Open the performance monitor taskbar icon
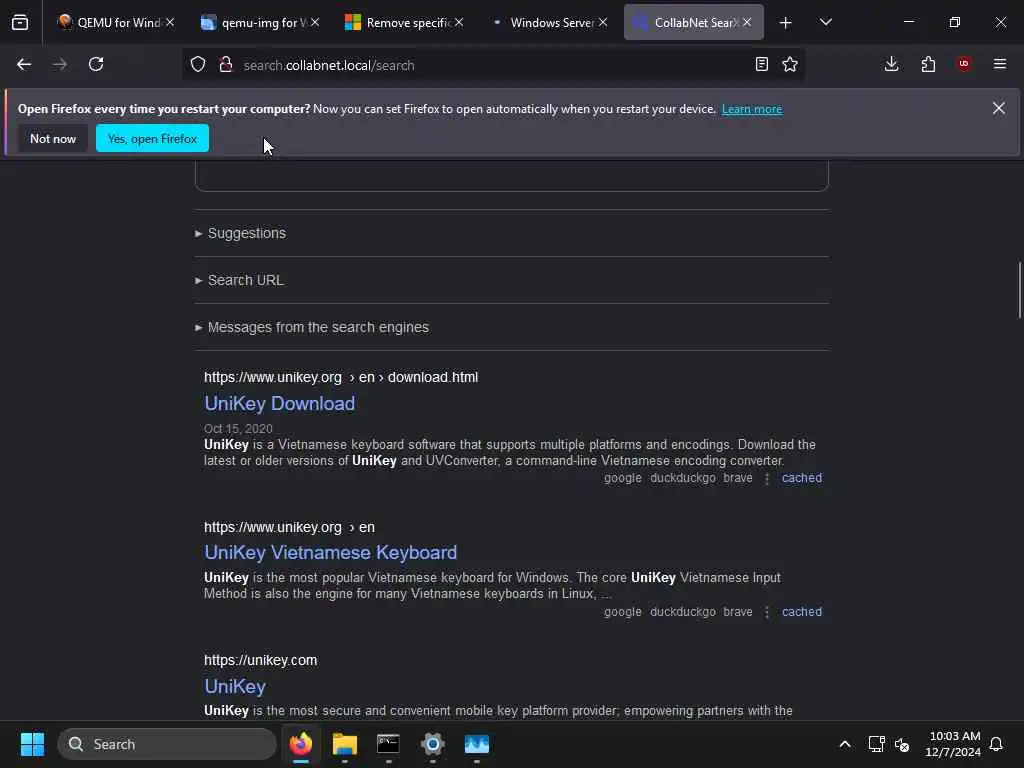 click(x=477, y=744)
